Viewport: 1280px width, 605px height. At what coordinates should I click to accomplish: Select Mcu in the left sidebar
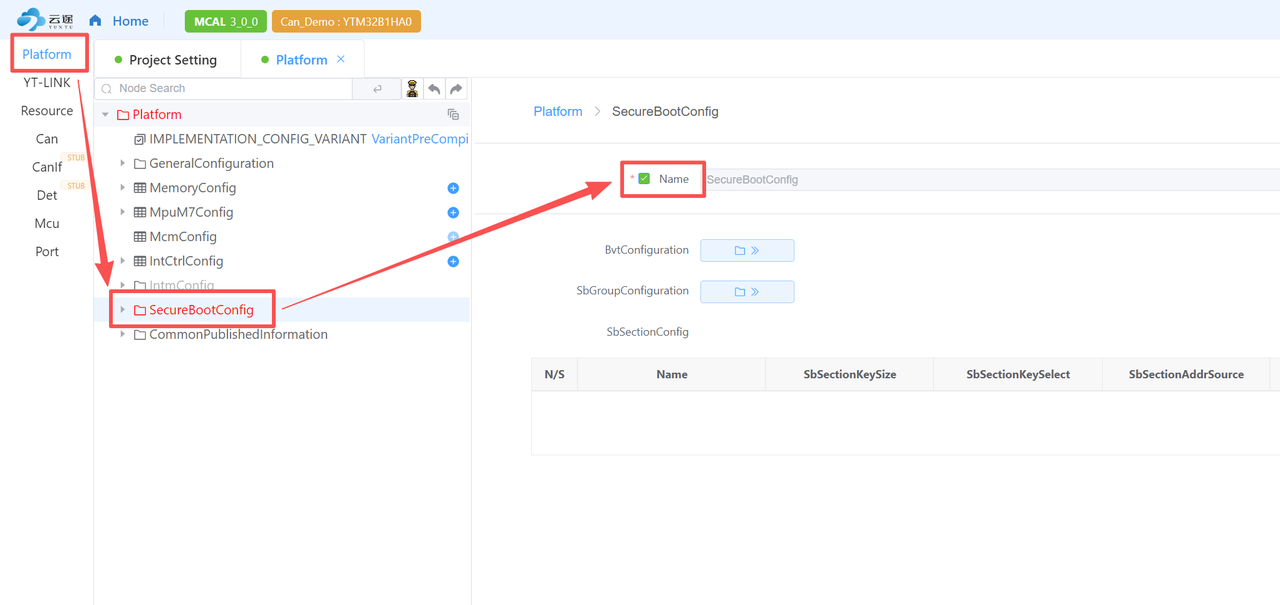point(47,223)
